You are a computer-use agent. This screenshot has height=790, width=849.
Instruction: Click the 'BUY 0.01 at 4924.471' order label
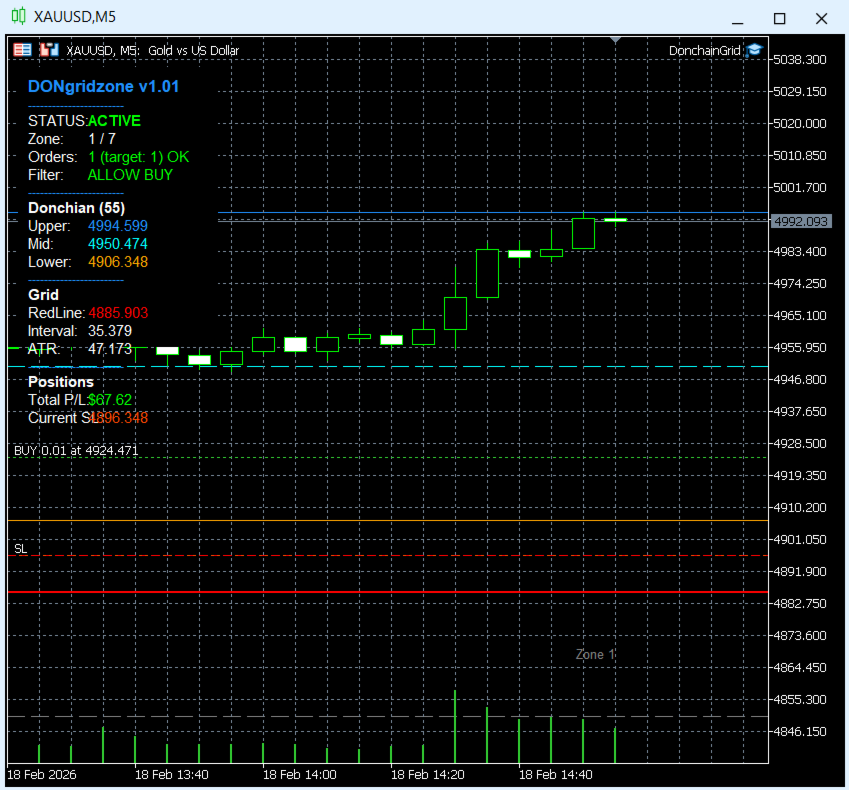[x=76, y=451]
